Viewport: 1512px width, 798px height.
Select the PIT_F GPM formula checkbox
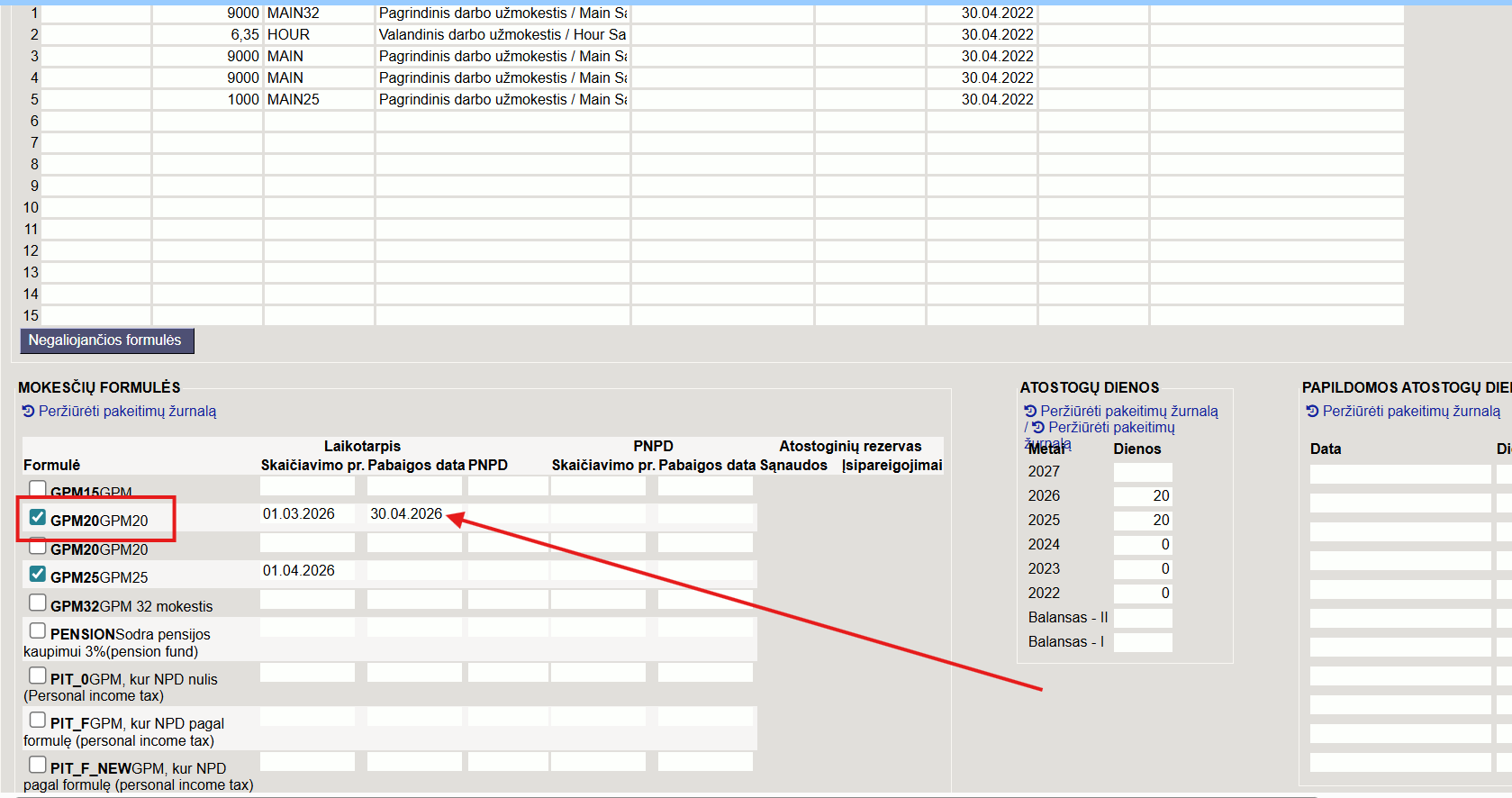point(38,720)
